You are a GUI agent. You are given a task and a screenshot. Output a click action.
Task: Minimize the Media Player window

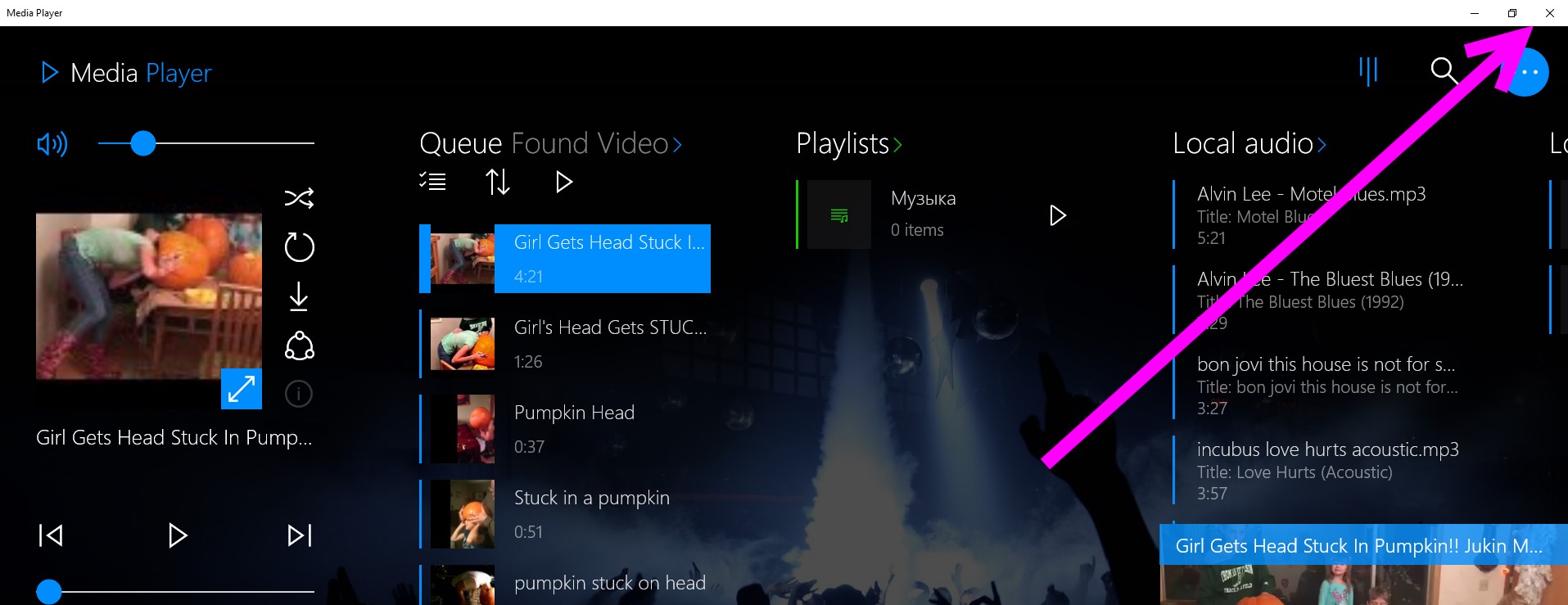(x=1475, y=13)
